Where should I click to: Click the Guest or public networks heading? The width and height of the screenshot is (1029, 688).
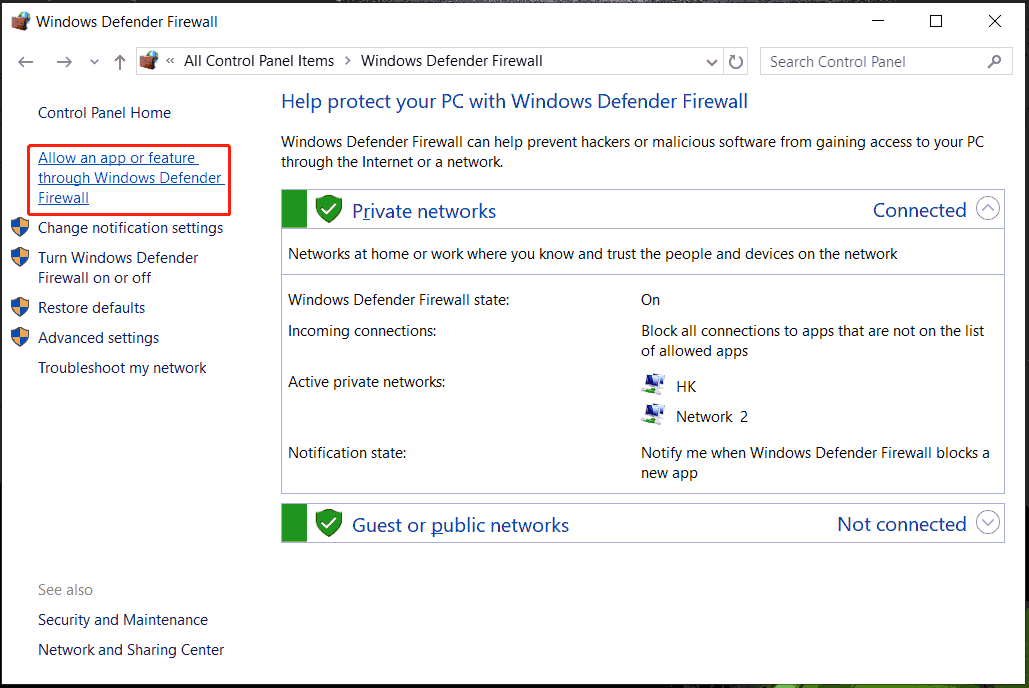(461, 525)
